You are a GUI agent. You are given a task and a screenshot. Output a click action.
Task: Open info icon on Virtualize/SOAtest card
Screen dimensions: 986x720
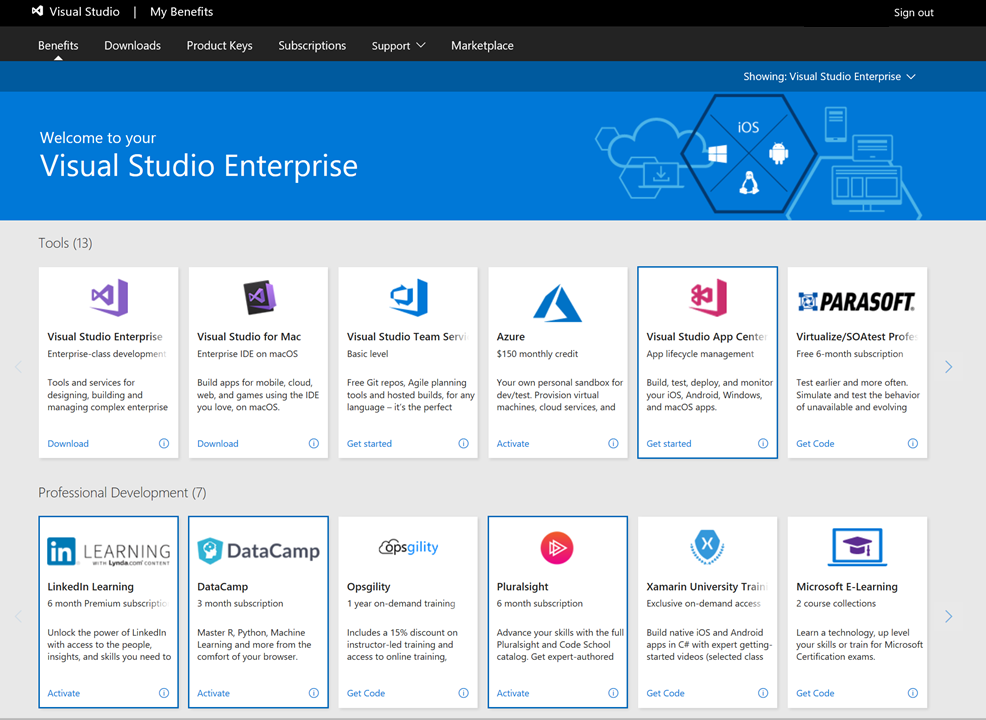[912, 443]
